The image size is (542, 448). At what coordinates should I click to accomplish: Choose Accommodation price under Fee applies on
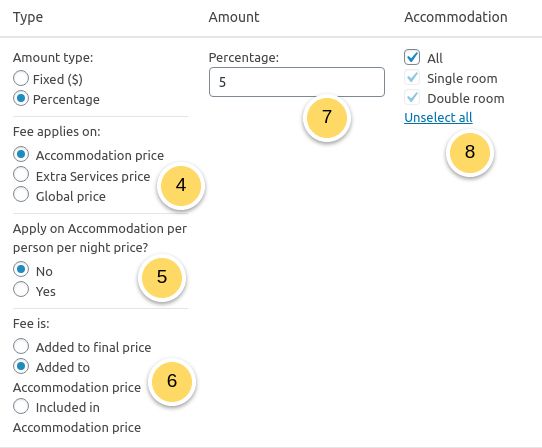coord(21,154)
